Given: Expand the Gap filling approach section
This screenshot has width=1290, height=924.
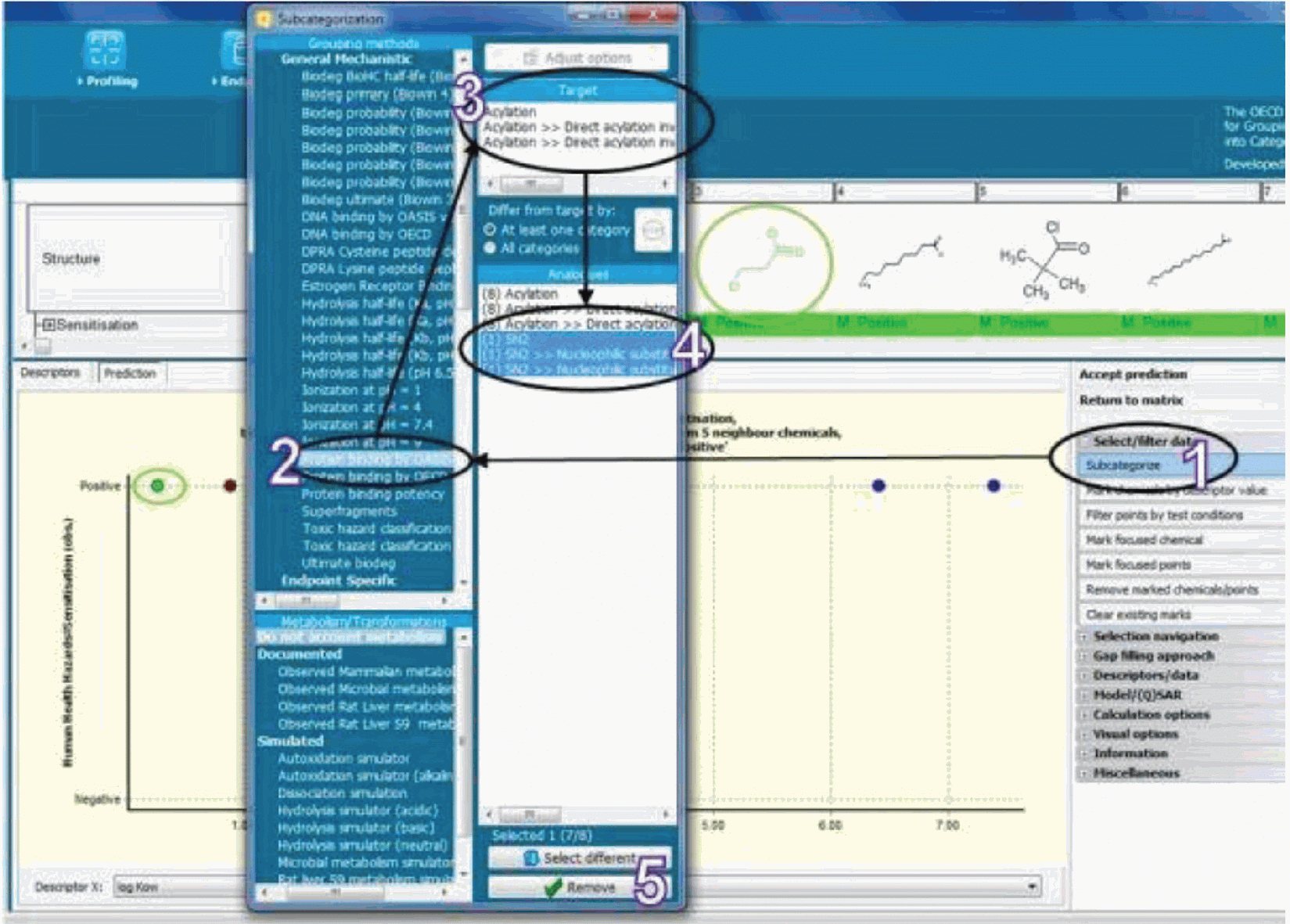Looking at the screenshot, I should 1084,656.
